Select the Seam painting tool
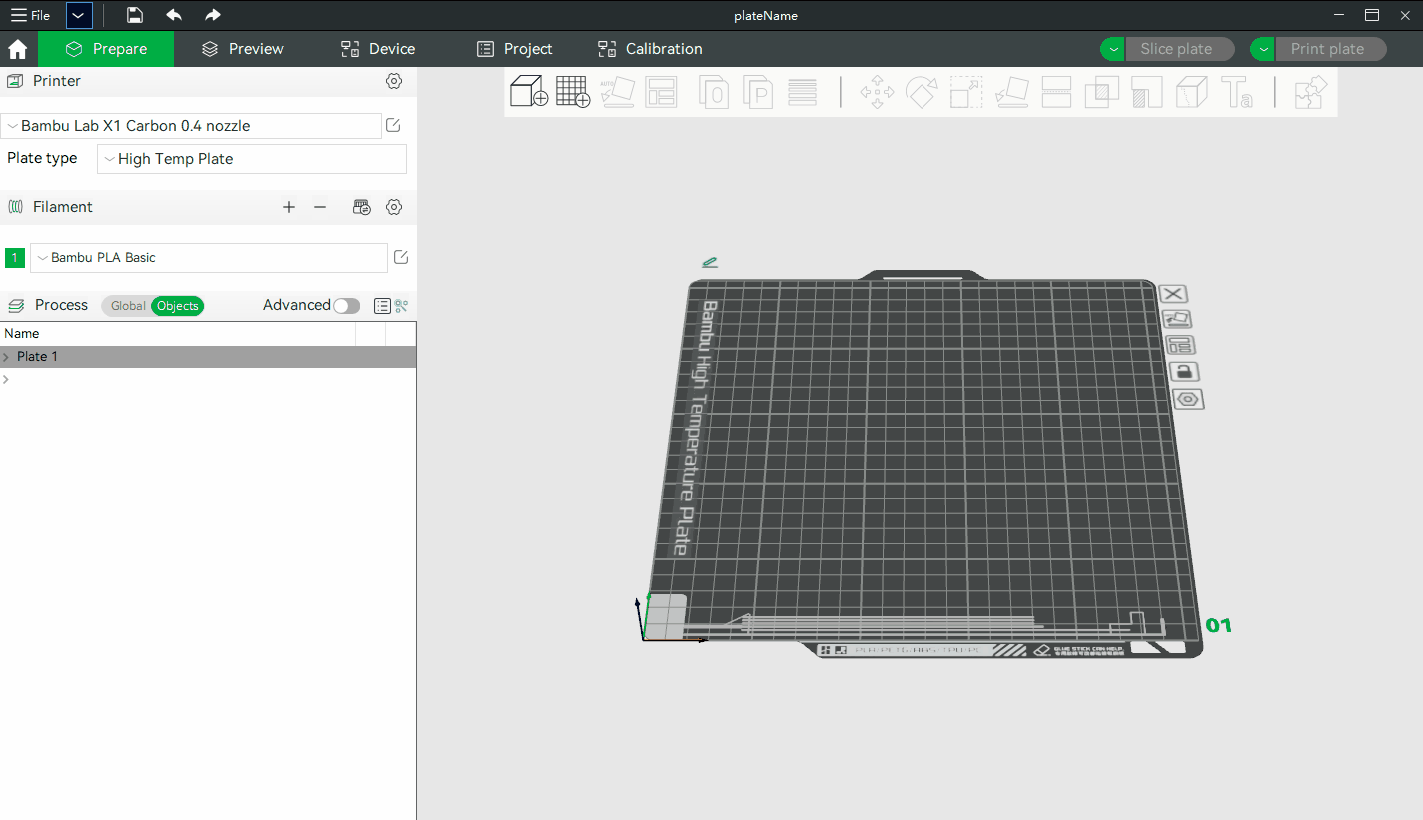The height and width of the screenshot is (820, 1423). [1191, 92]
